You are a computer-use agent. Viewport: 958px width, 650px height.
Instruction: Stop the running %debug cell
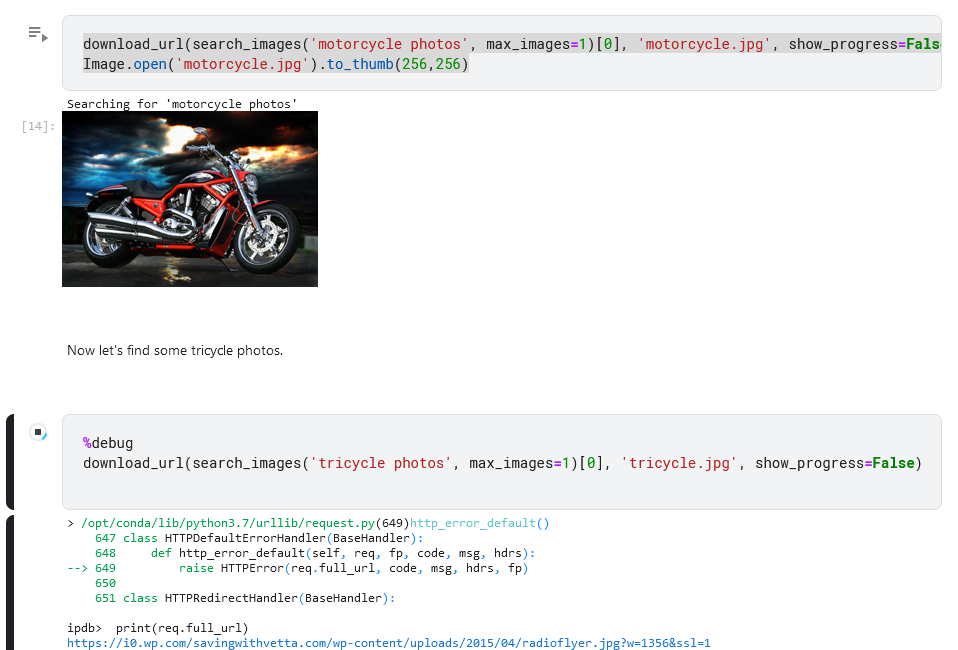pos(38,432)
